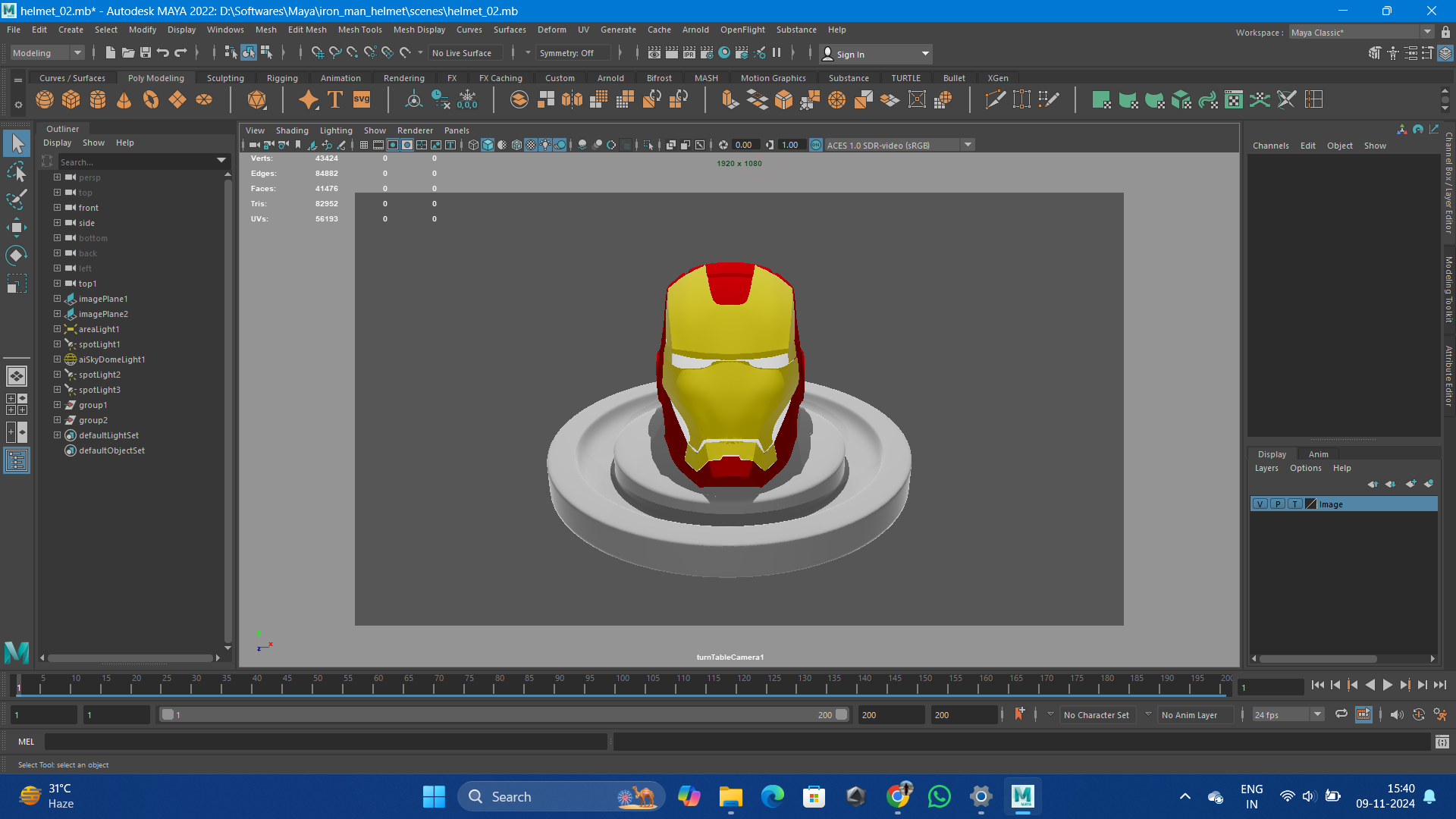This screenshot has width=1456, height=819.
Task: Click the time range slider bar
Action: point(504,714)
